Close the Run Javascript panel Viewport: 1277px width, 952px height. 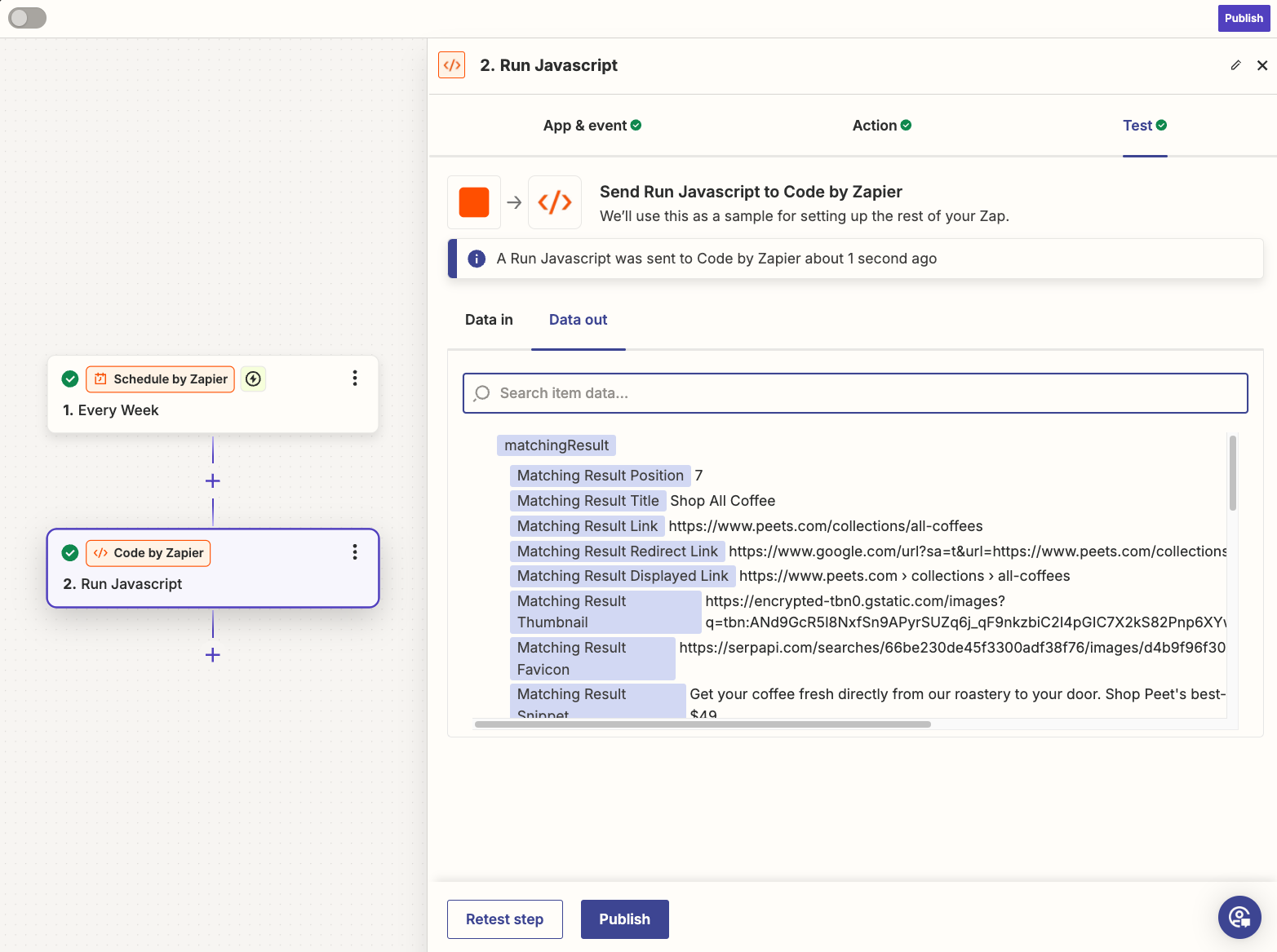pos(1261,65)
